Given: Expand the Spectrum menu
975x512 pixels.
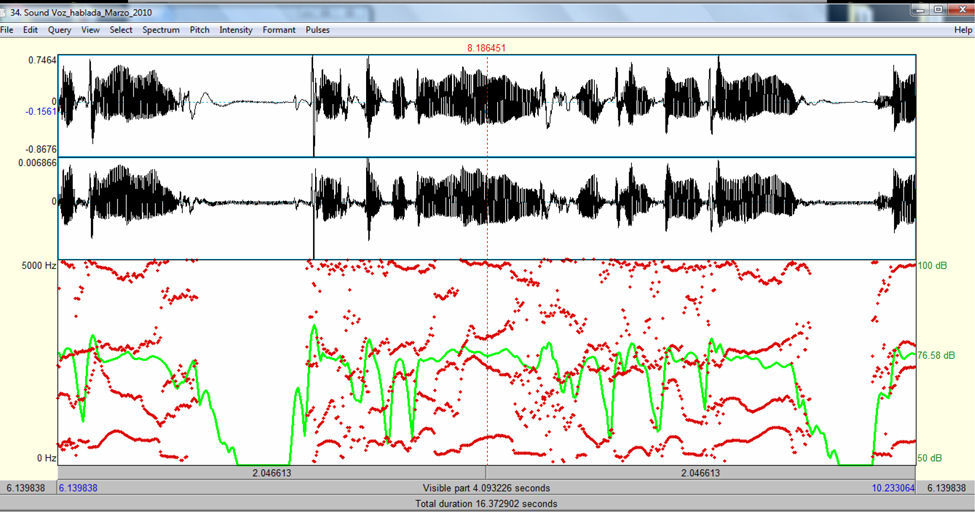Looking at the screenshot, I should (x=161, y=30).
